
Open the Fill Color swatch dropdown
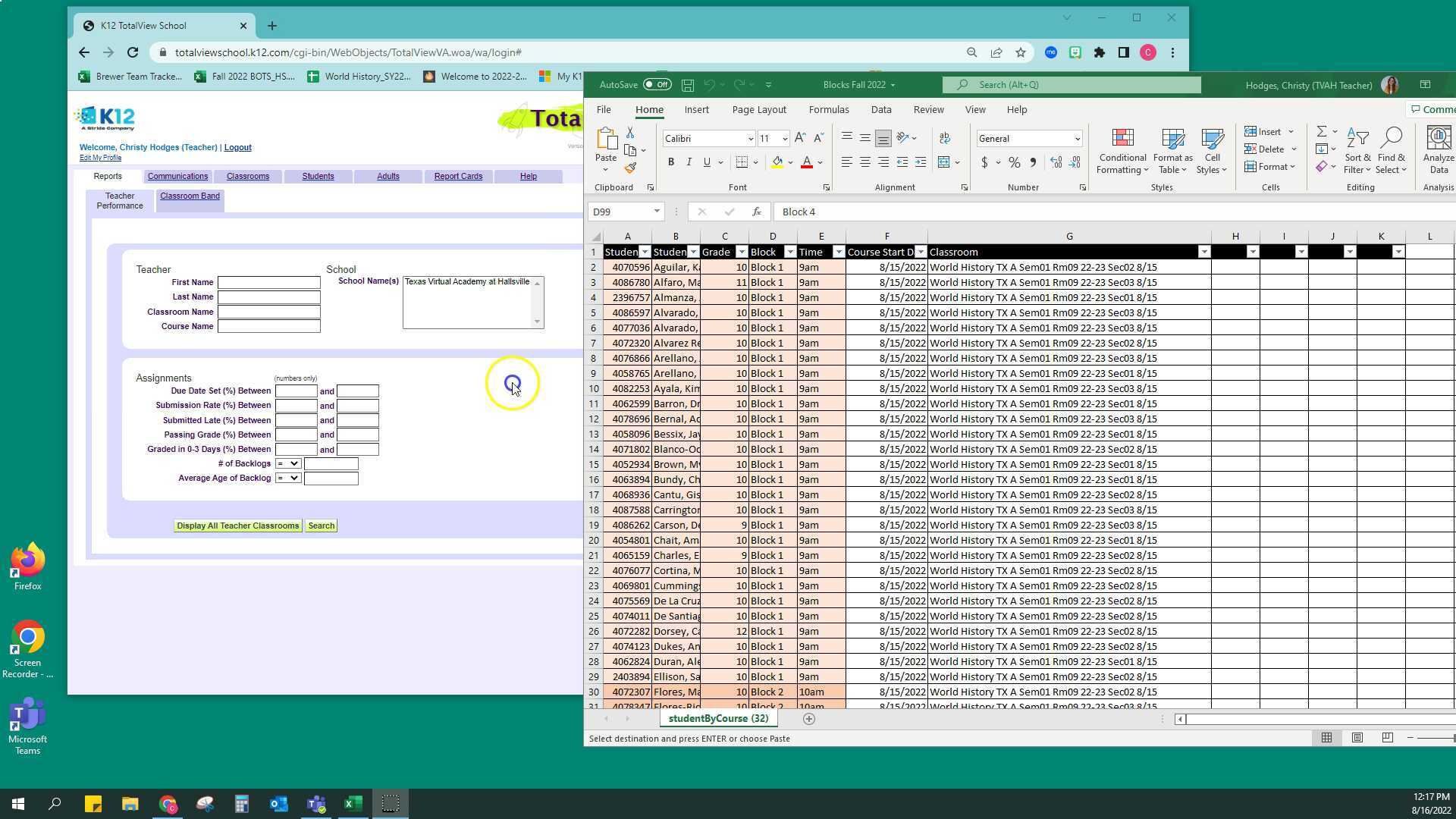tap(789, 162)
